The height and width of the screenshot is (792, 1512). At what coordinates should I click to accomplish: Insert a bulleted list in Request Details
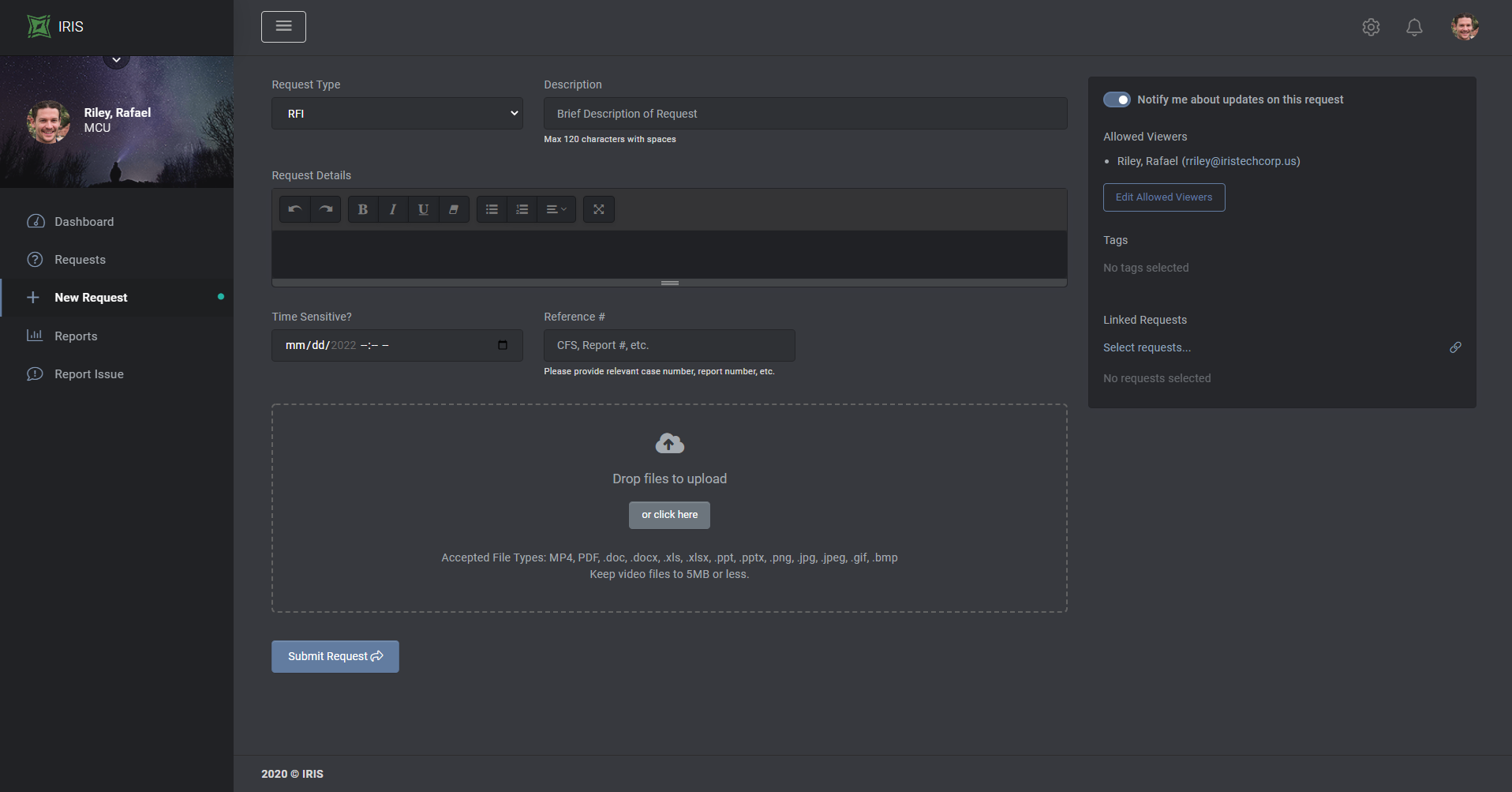[491, 209]
